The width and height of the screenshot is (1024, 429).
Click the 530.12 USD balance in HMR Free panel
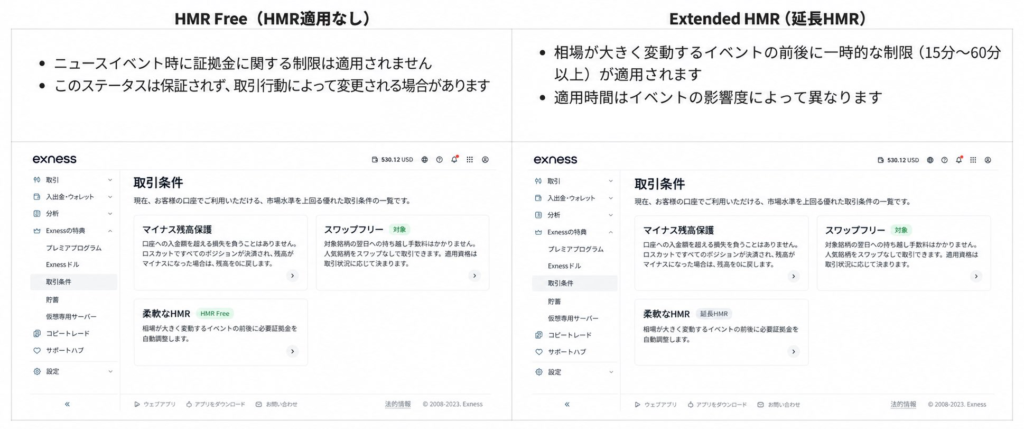(x=392, y=159)
